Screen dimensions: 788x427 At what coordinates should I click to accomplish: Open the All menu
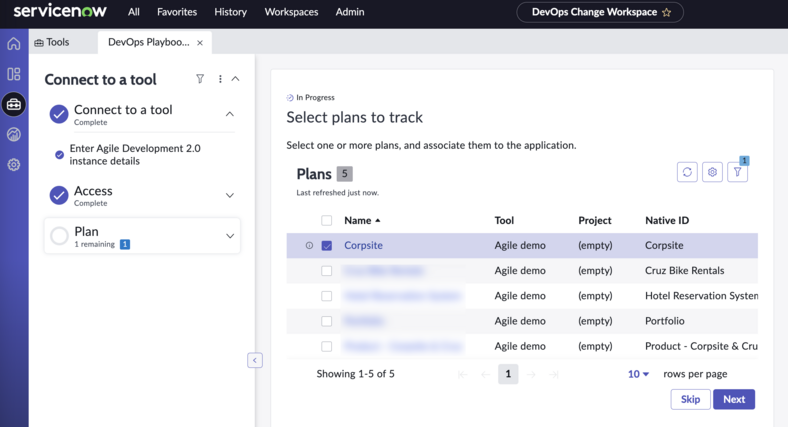[x=134, y=12]
